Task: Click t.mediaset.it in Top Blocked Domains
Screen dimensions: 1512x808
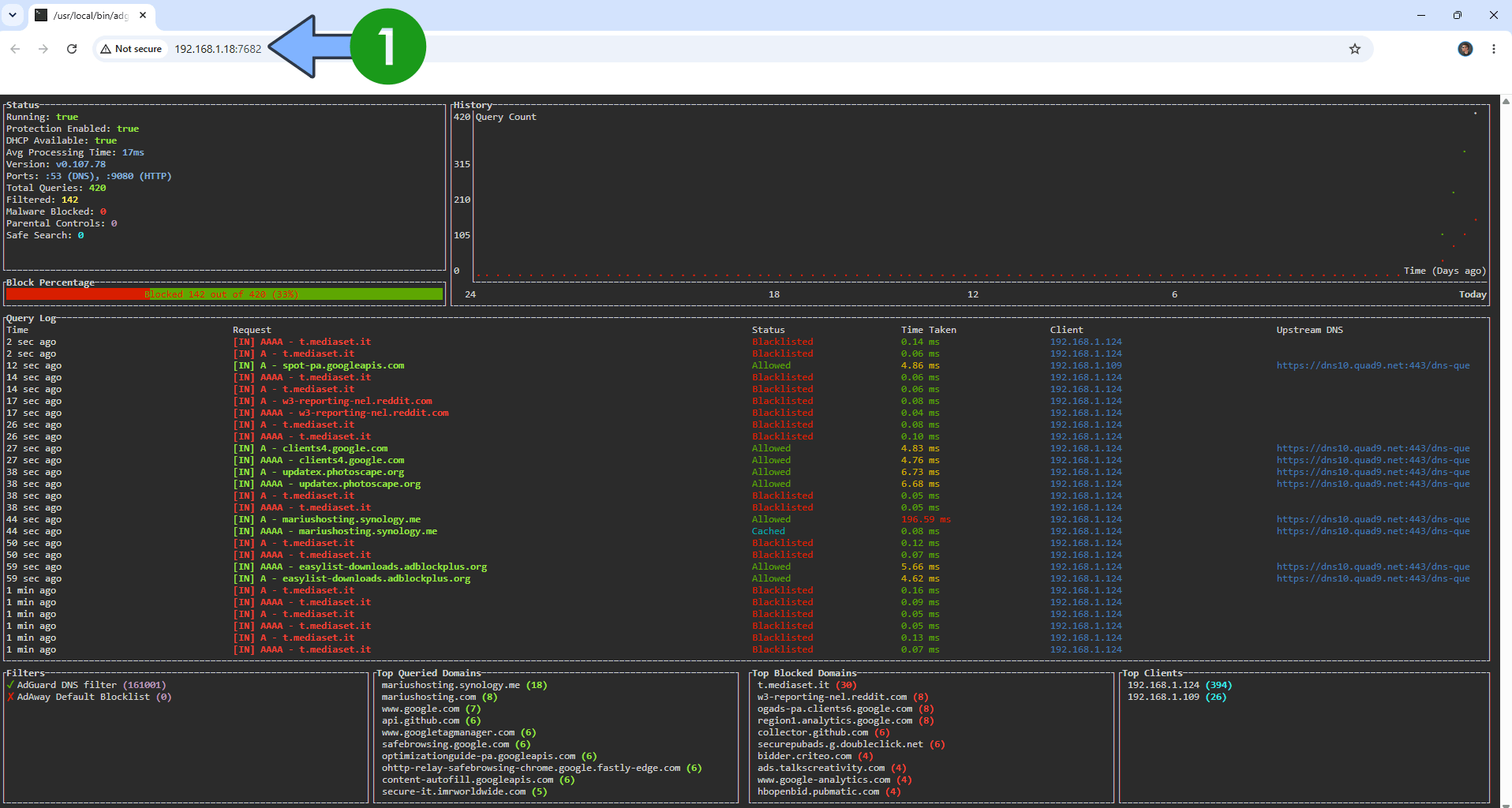Action: [807, 685]
